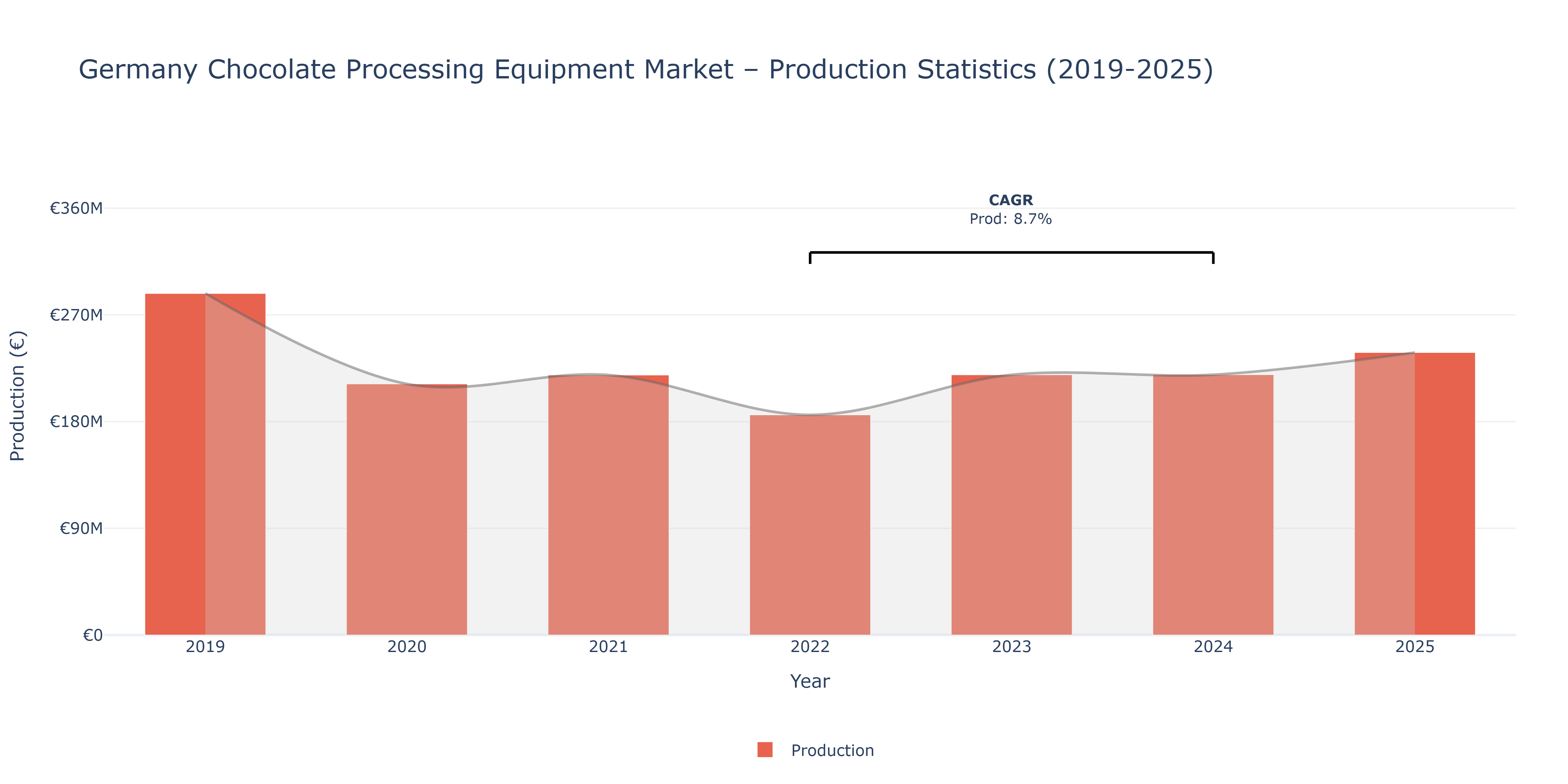The width and height of the screenshot is (1568, 784).
Task: Click the 2020 x-axis tick label
Action: (x=407, y=646)
